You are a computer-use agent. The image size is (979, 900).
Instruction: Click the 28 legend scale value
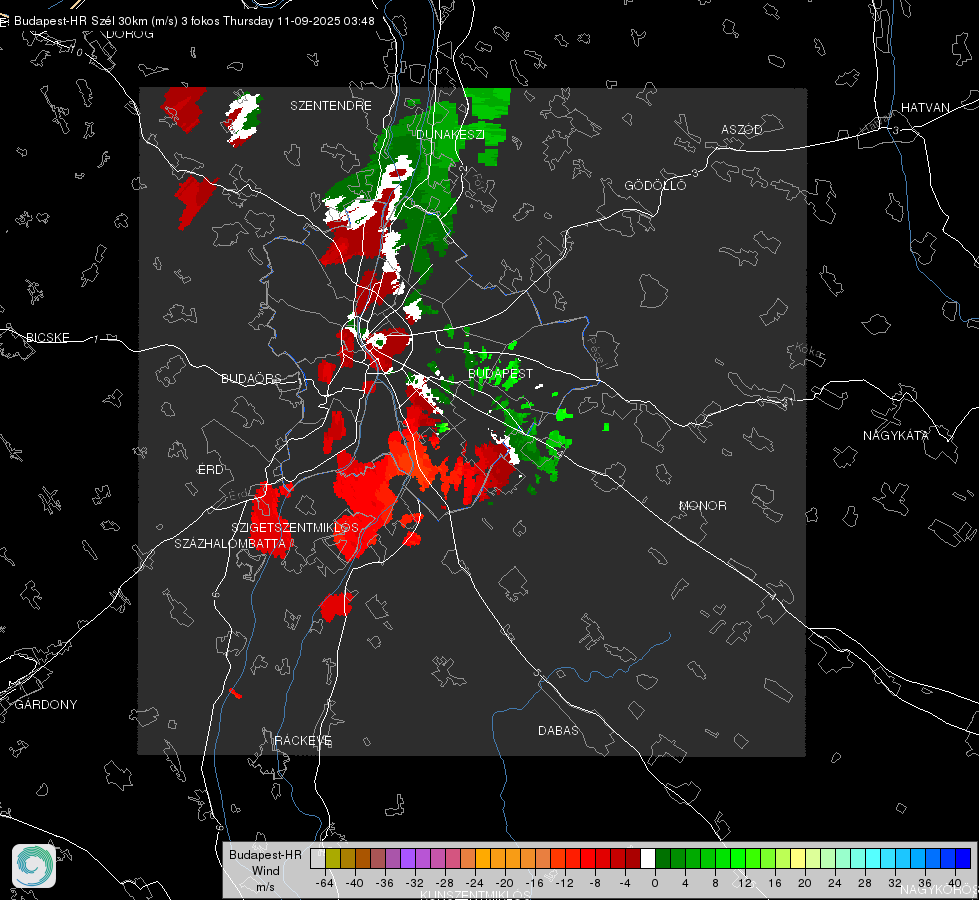(865, 883)
